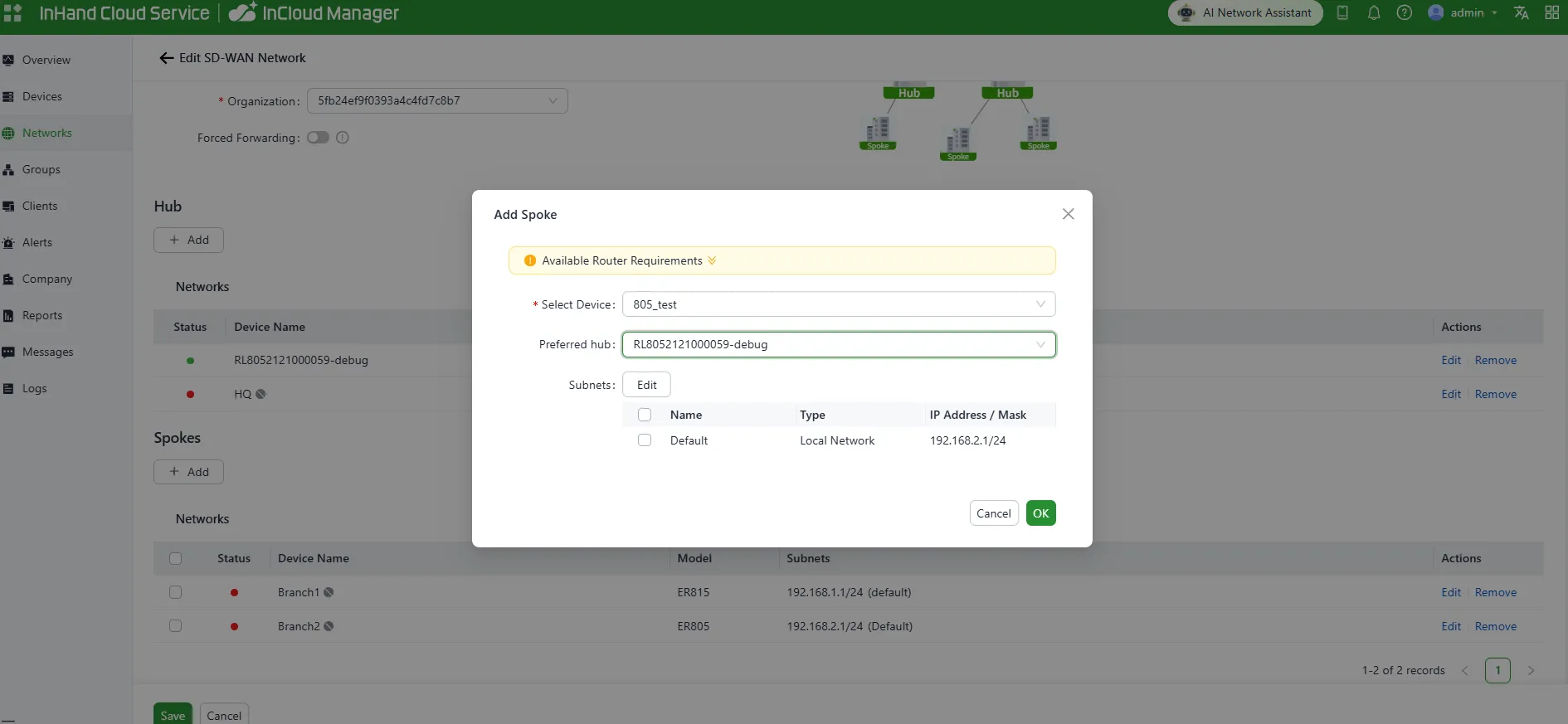Open the Select Device dropdown
This screenshot has height=724, width=1568.
(839, 304)
